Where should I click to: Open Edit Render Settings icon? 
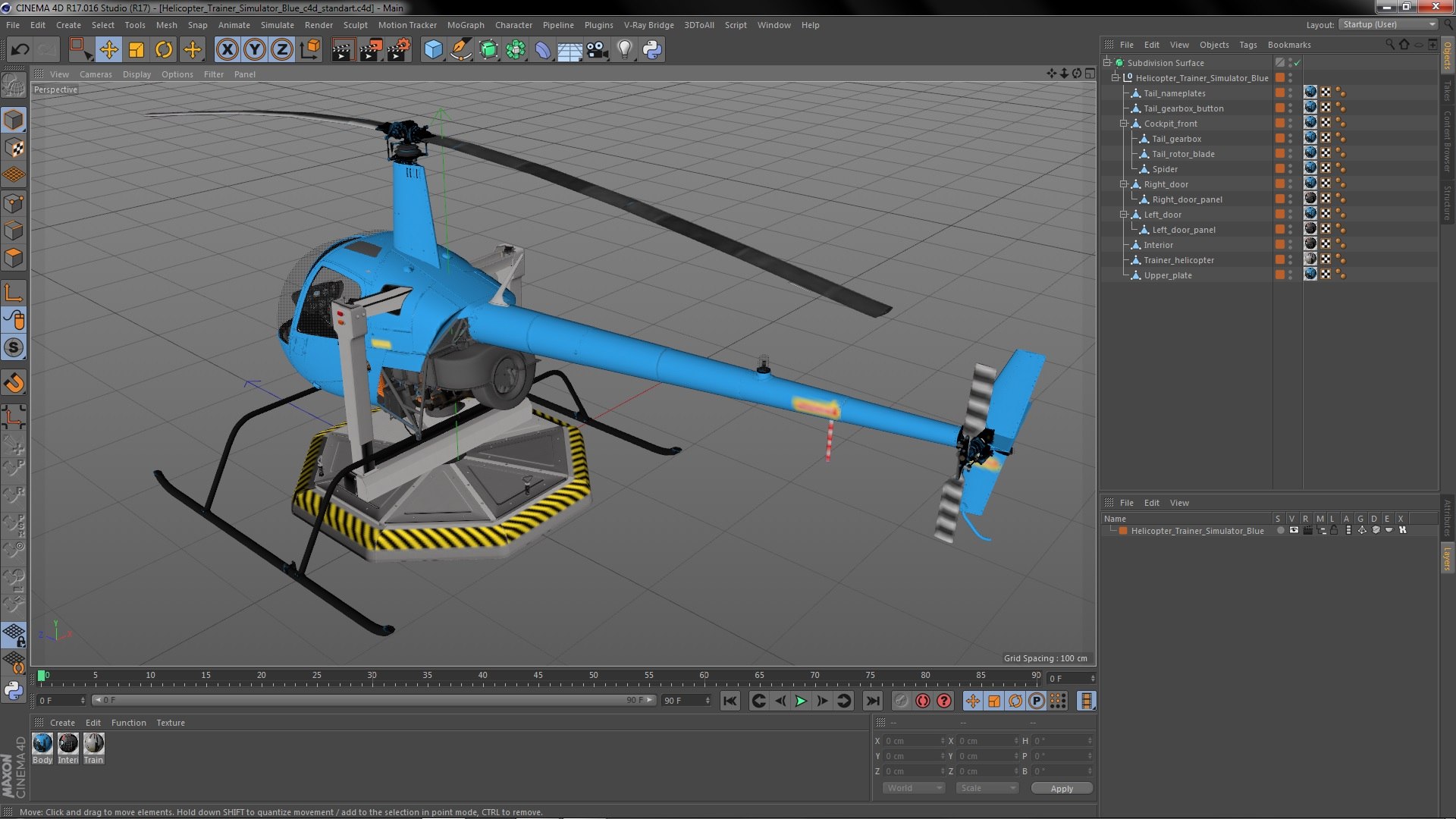(398, 50)
